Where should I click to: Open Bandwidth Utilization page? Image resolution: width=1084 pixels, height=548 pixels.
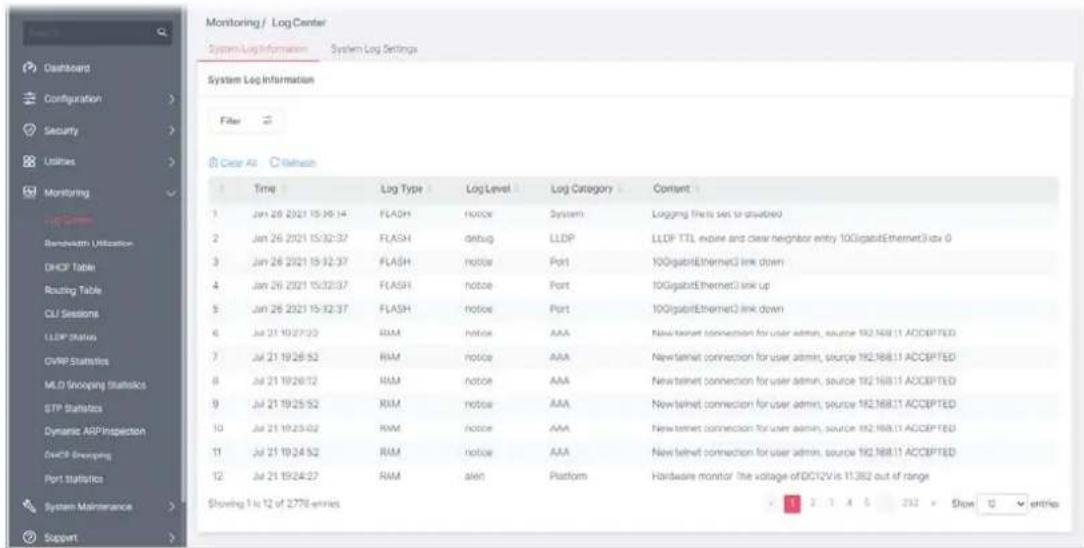(88, 243)
